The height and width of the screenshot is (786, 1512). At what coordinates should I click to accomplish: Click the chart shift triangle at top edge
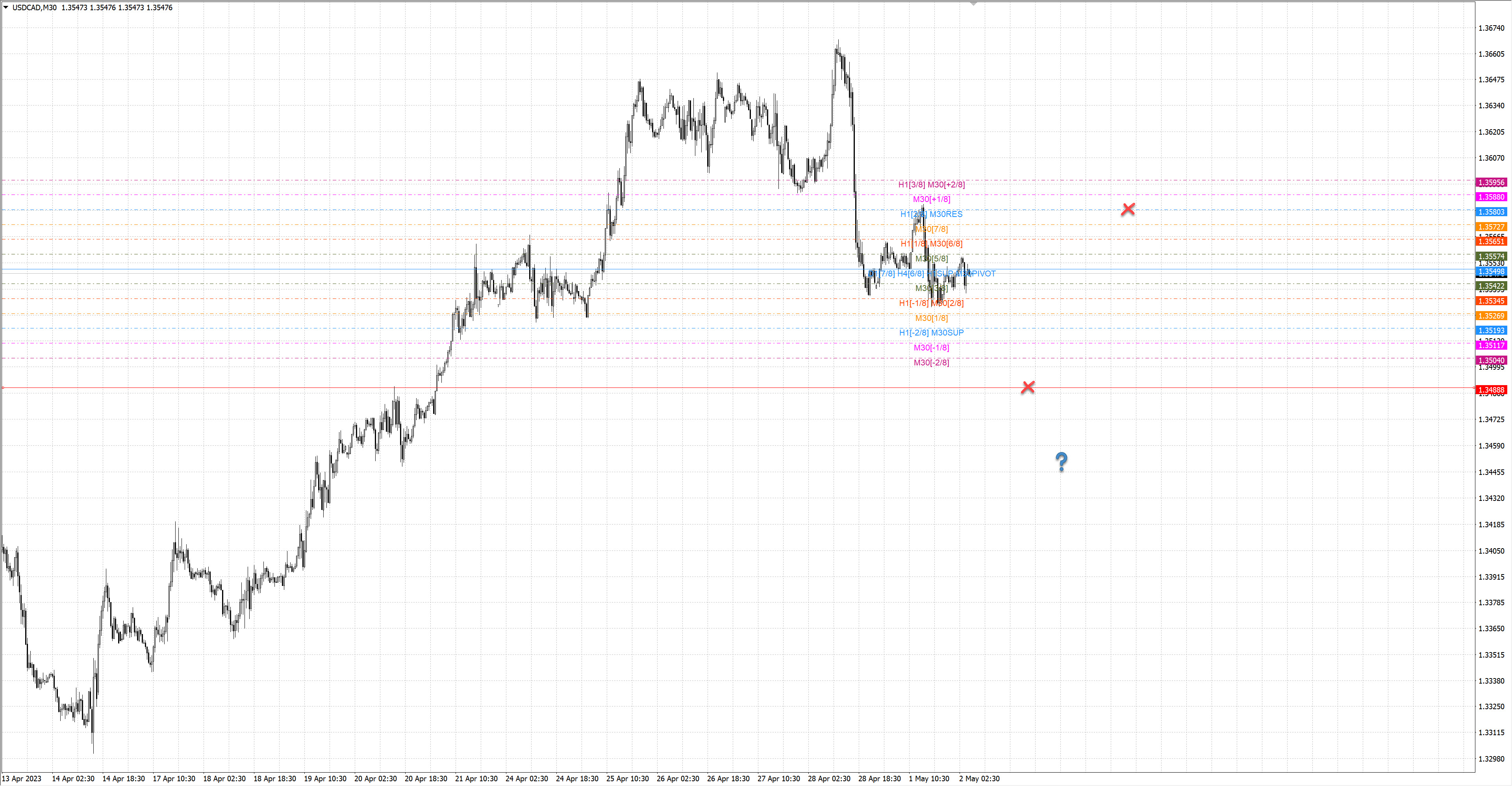(x=973, y=4)
